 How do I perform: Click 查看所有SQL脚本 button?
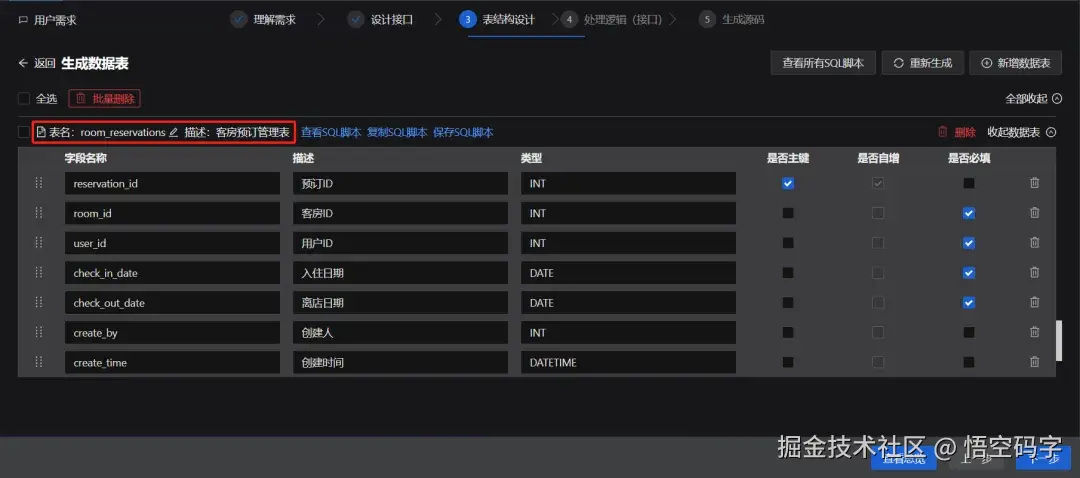[823, 63]
